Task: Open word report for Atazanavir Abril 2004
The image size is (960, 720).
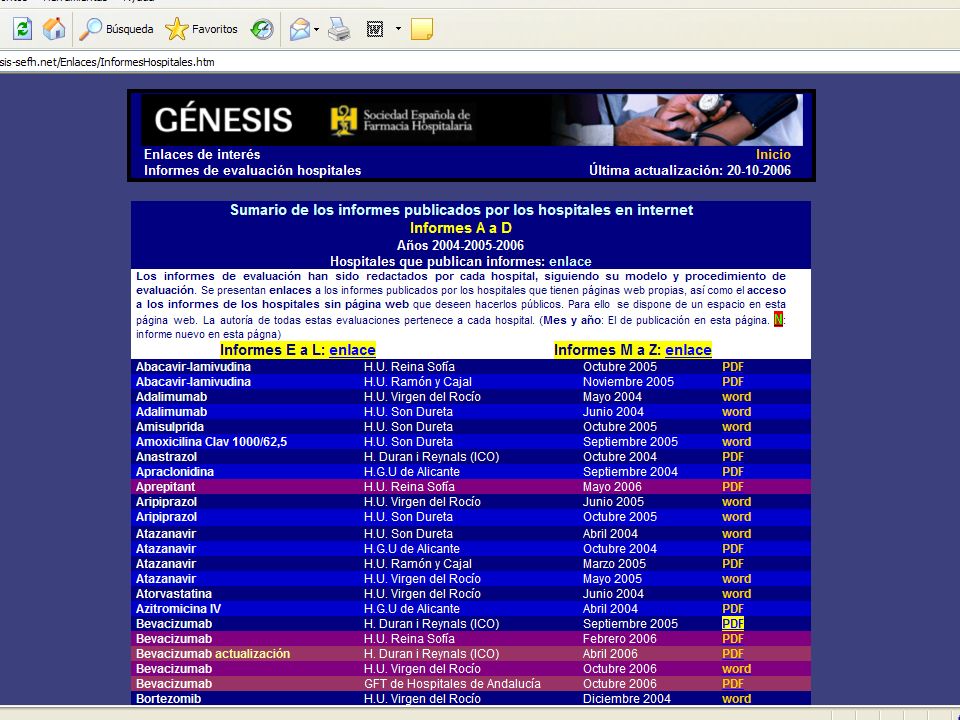Action: point(737,533)
